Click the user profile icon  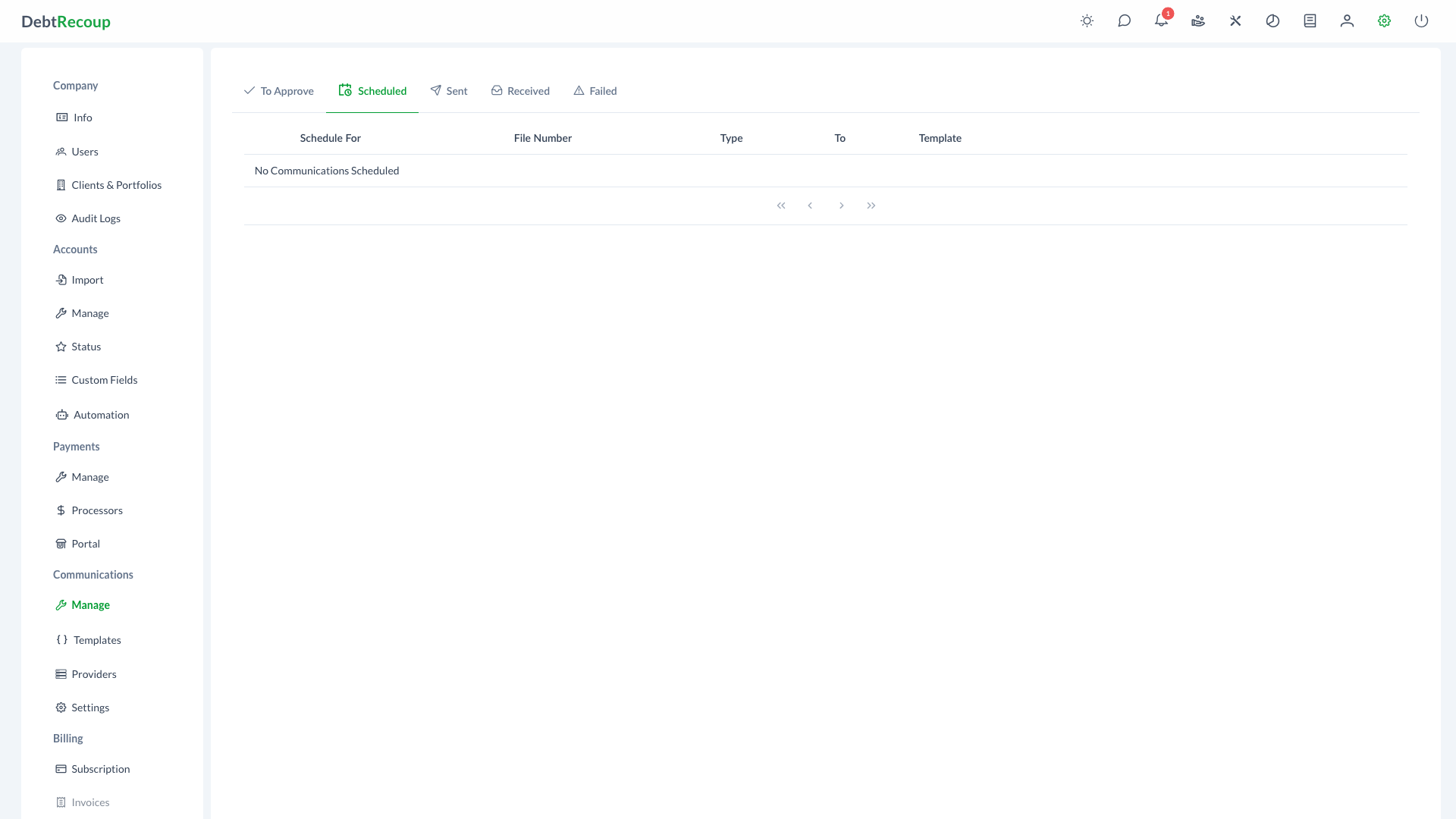click(1347, 21)
